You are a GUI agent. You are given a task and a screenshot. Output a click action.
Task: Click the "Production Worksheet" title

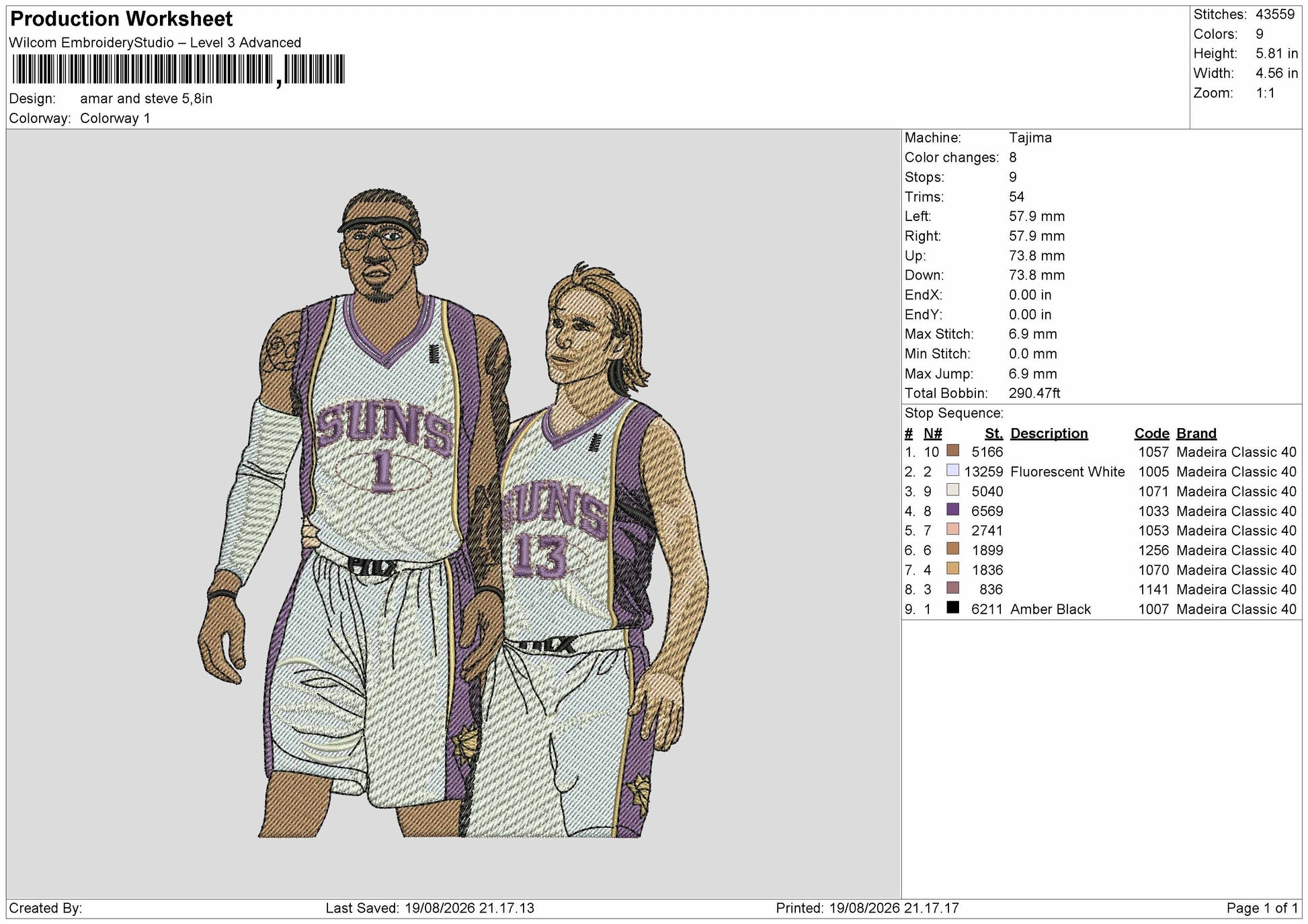[x=122, y=19]
